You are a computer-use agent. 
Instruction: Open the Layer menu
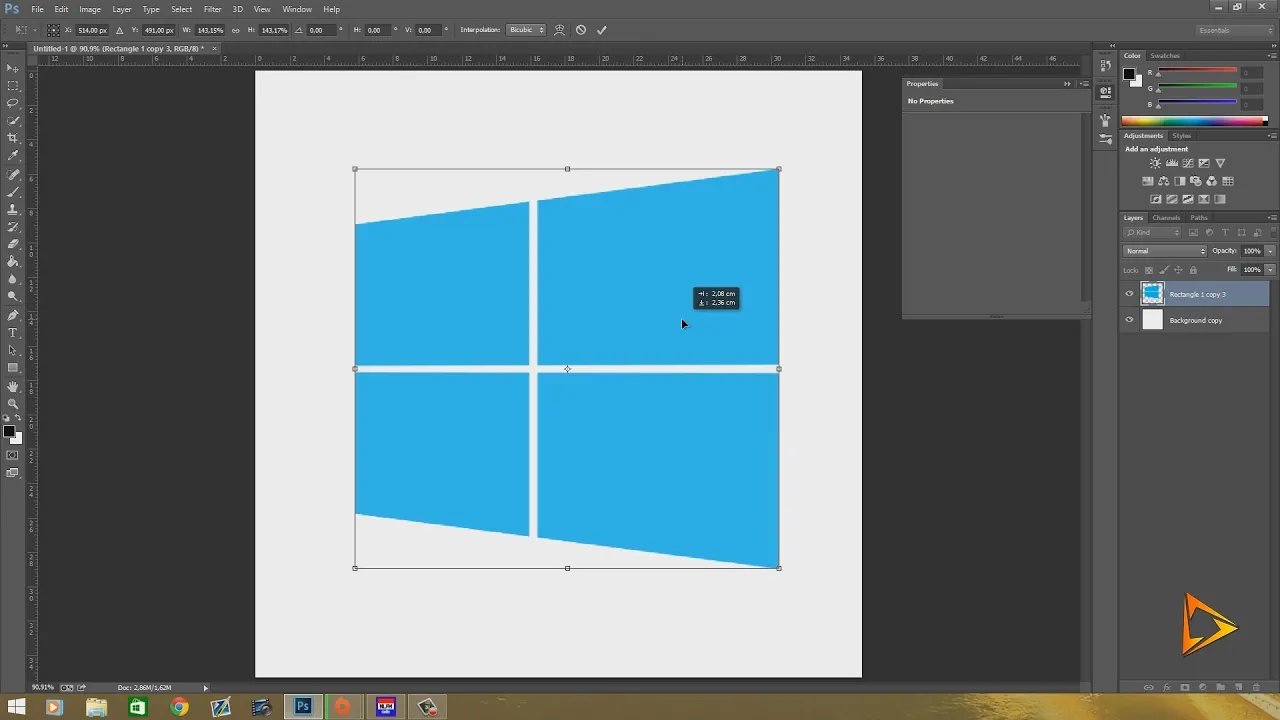click(122, 9)
